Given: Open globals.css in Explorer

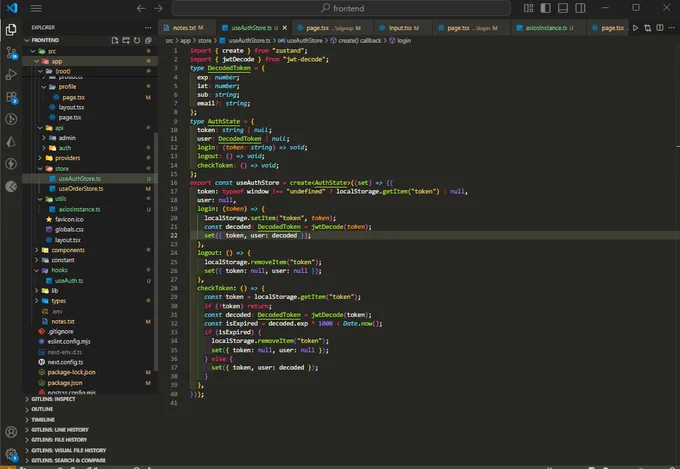Looking at the screenshot, I should pyautogui.click(x=69, y=230).
